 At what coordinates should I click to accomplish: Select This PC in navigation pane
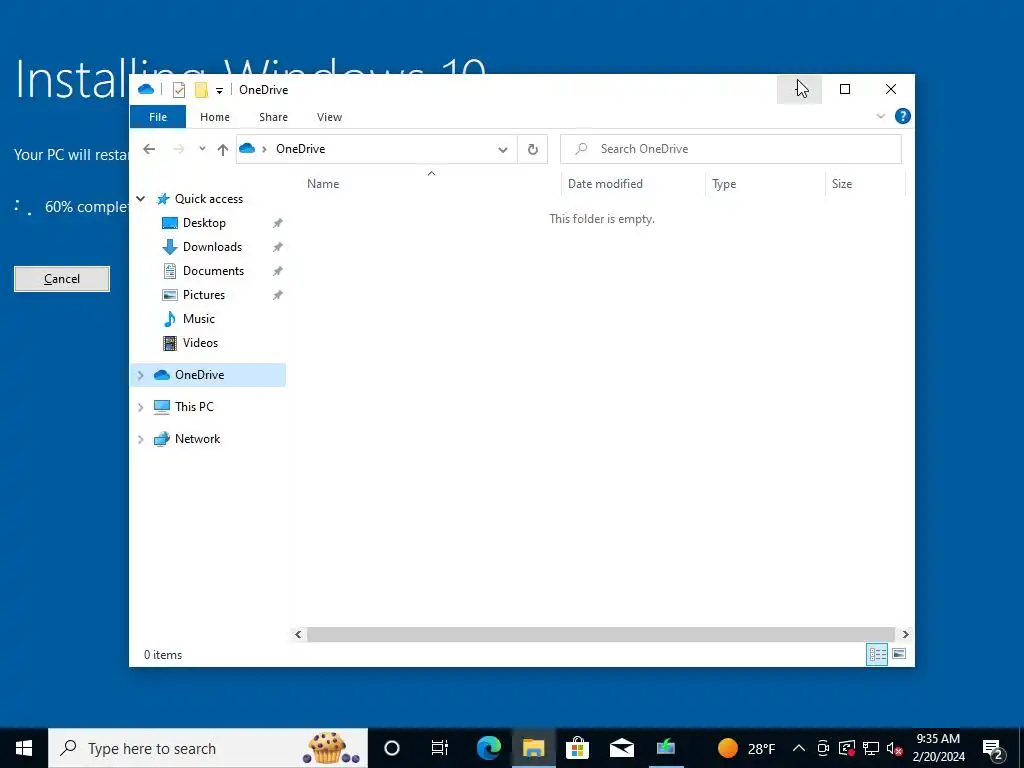click(194, 407)
